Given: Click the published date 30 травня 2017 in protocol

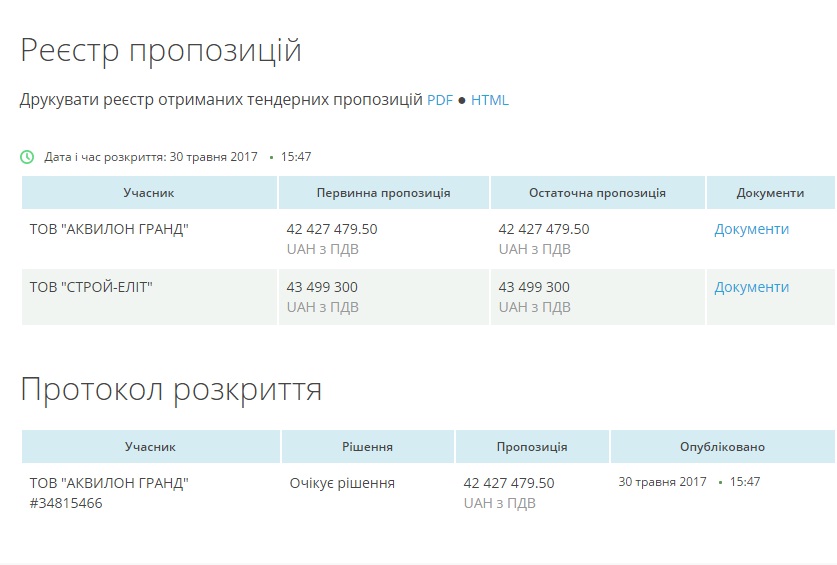Looking at the screenshot, I should tap(662, 482).
